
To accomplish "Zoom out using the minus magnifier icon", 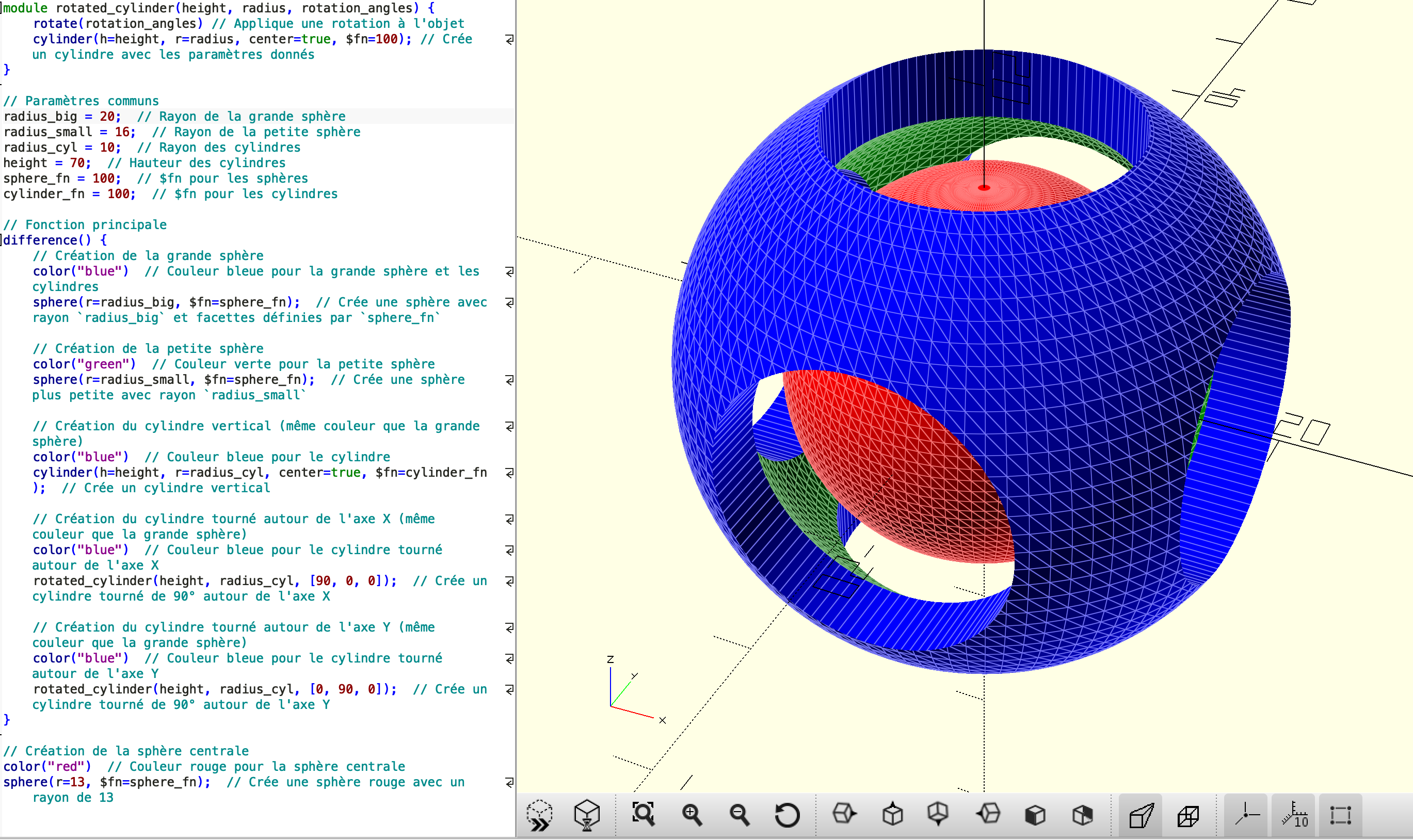I will 740,815.
